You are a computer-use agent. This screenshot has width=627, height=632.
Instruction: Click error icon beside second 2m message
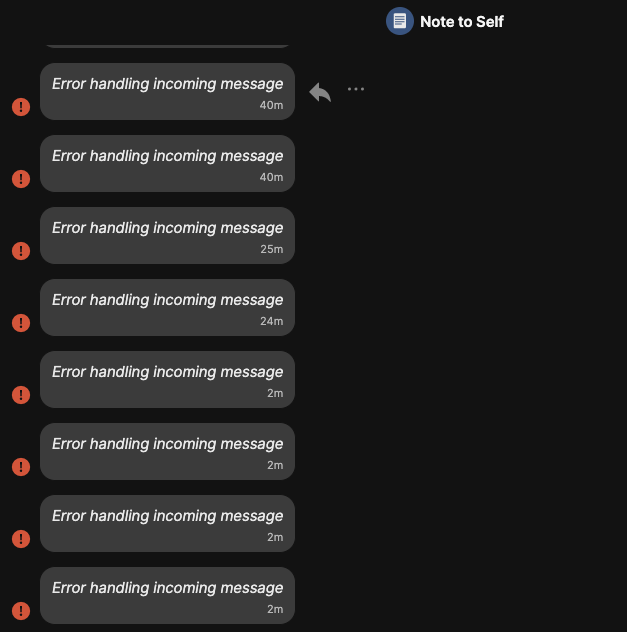(x=21, y=467)
